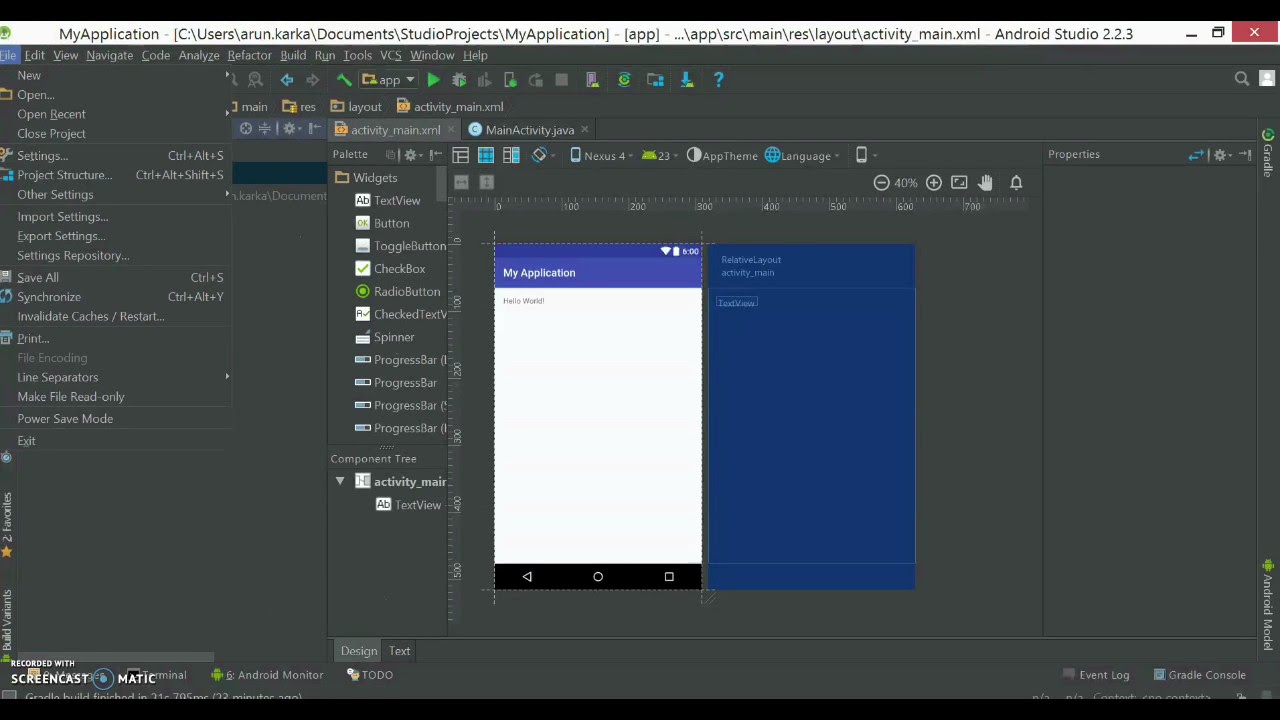Image resolution: width=1280 pixels, height=720 pixels.
Task: Click the Make Project hammer icon
Action: tap(344, 80)
